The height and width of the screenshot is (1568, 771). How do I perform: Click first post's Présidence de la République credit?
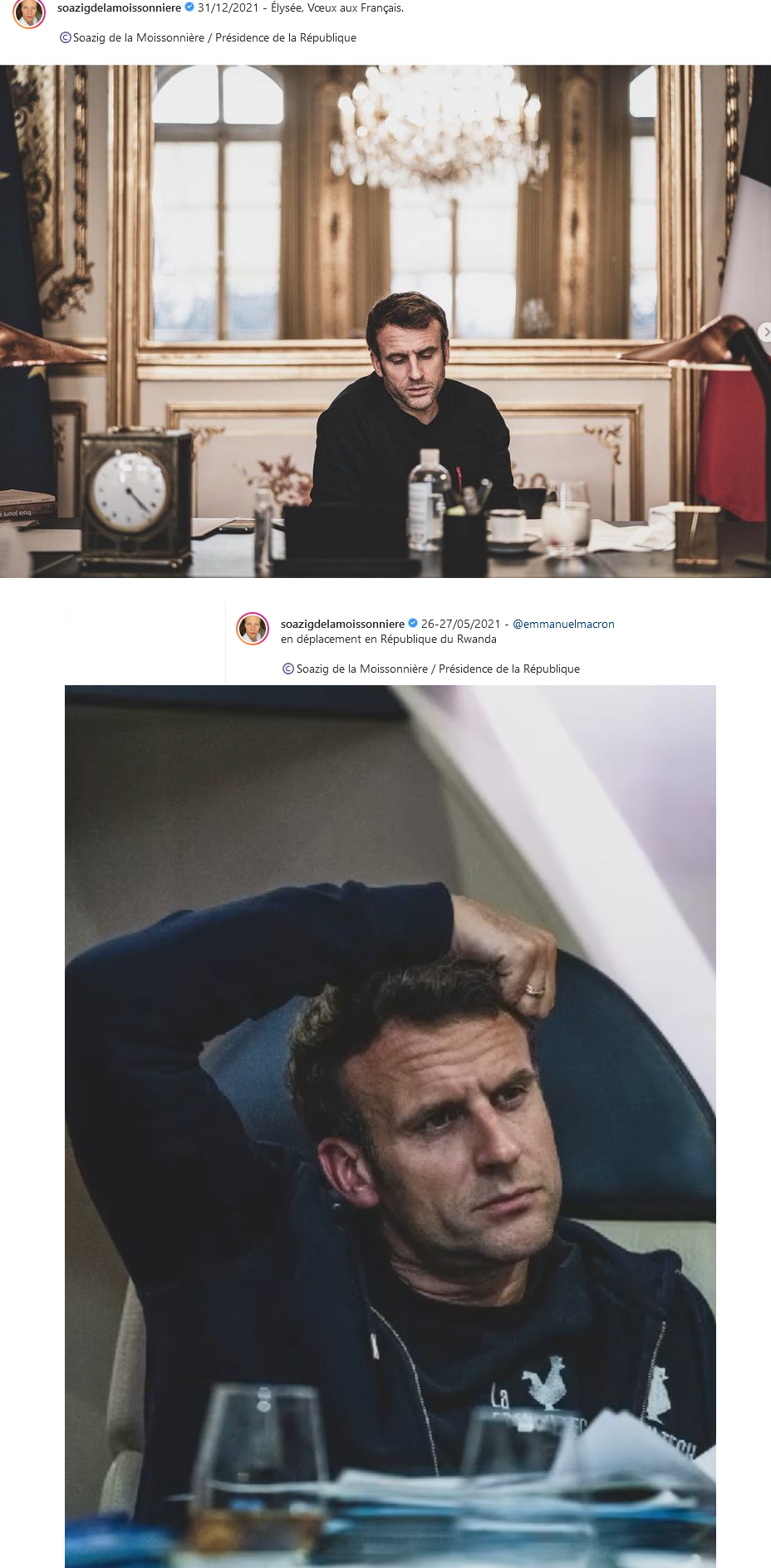point(286,37)
